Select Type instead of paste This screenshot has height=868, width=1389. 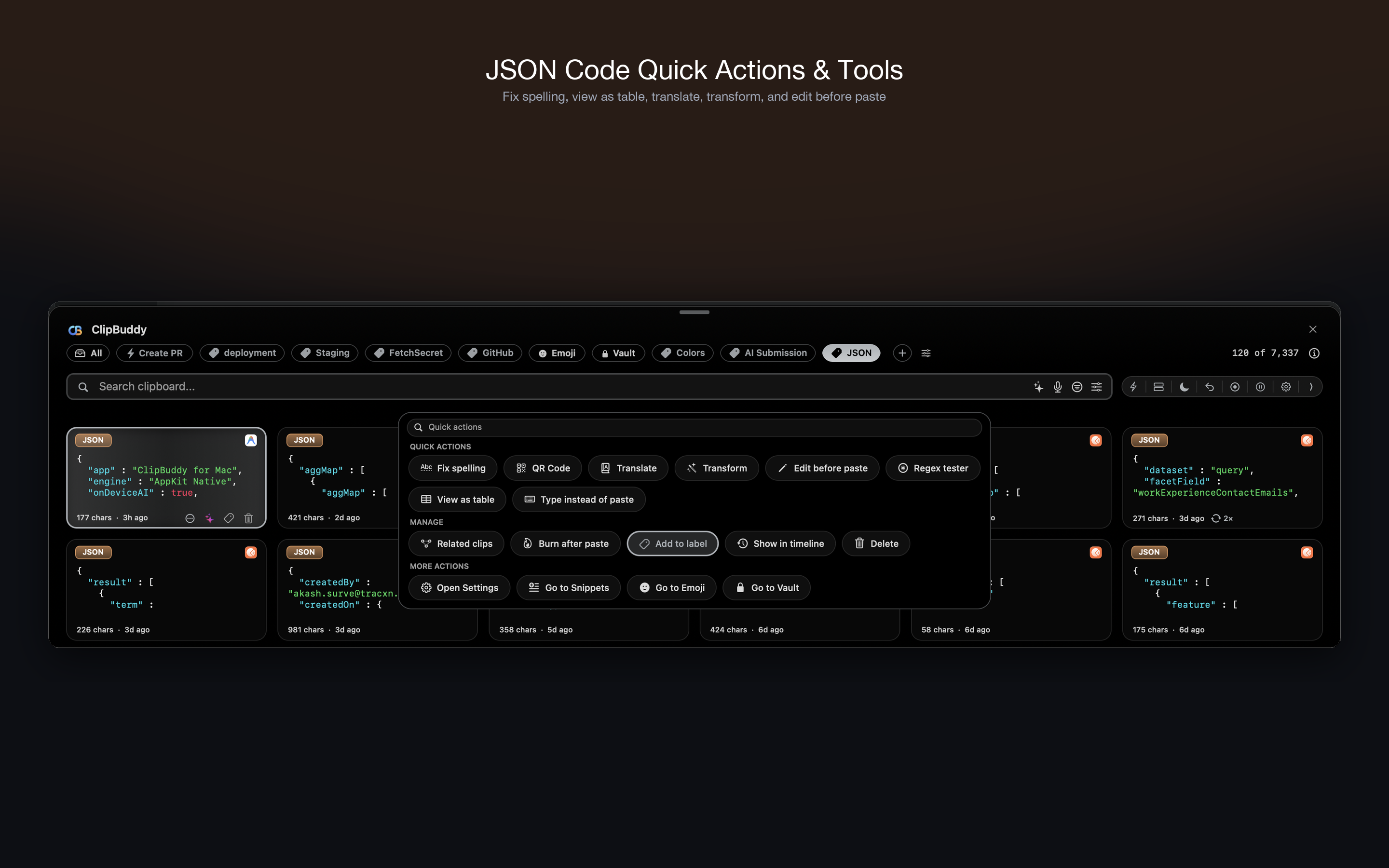coord(579,500)
